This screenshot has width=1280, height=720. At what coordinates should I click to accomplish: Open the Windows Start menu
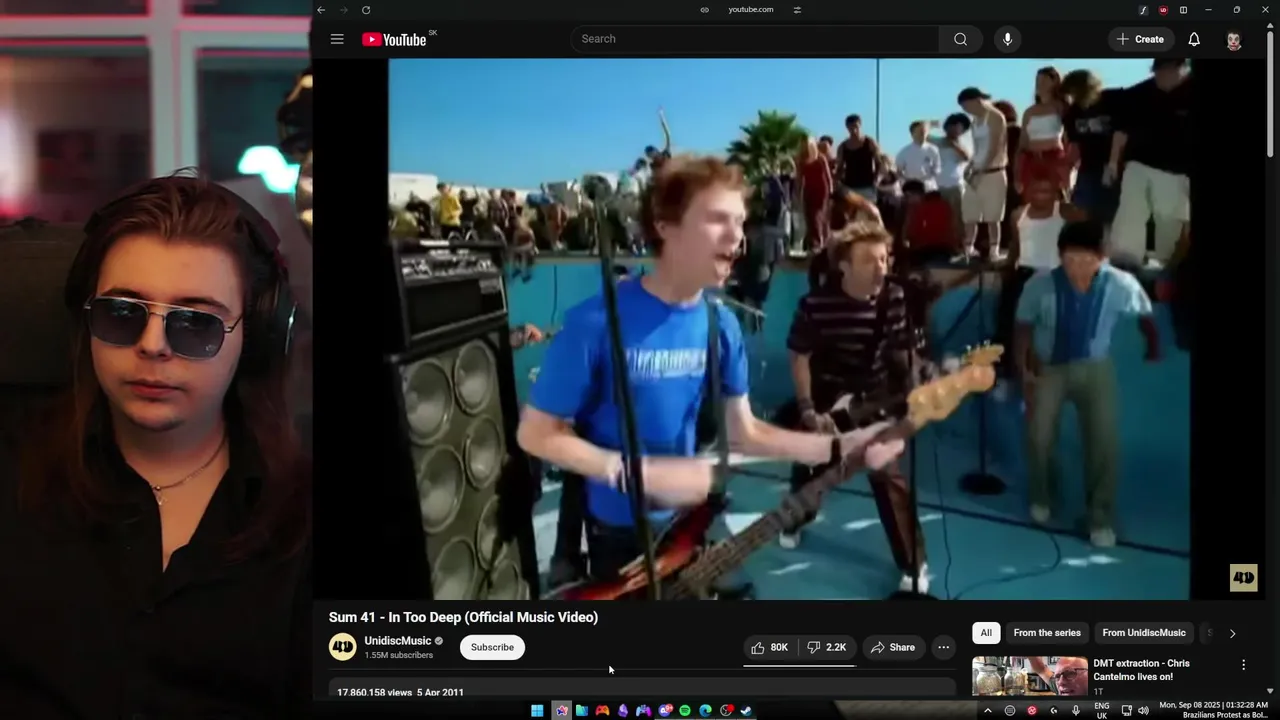pos(537,711)
